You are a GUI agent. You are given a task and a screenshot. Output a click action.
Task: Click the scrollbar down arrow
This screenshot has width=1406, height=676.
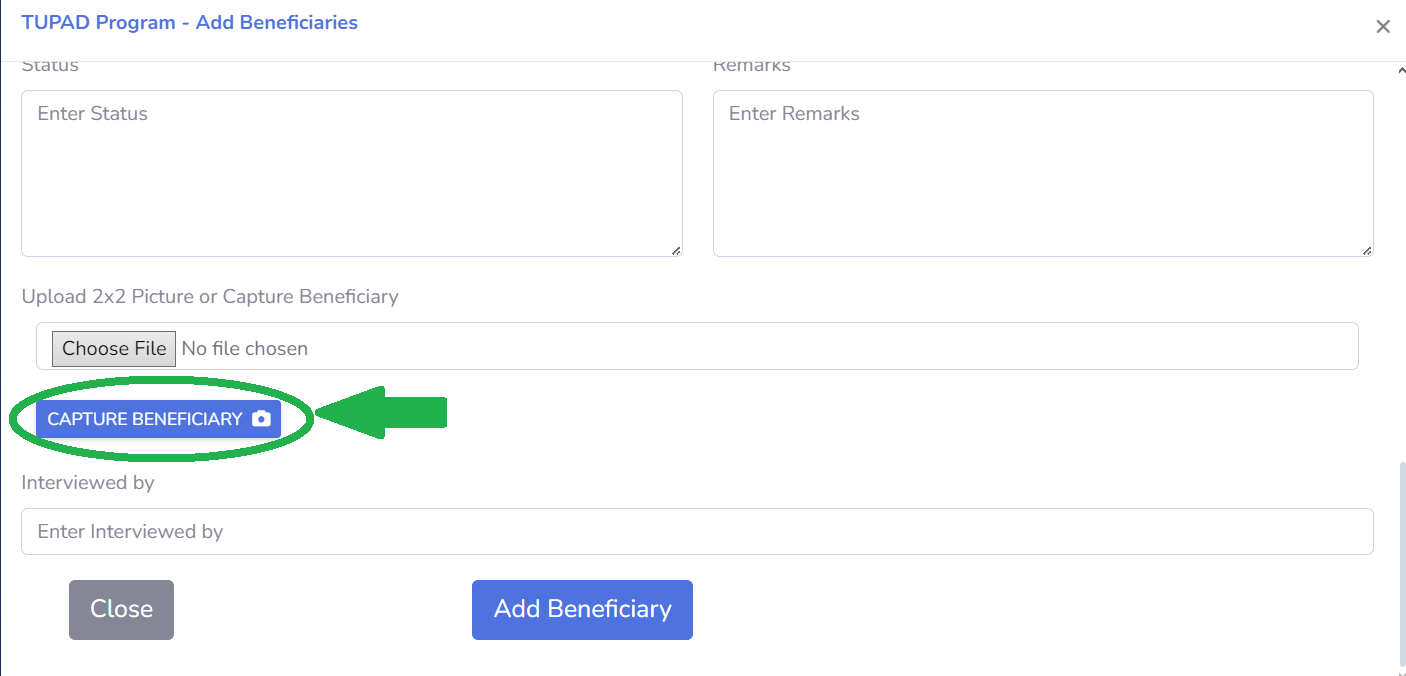(x=1400, y=671)
